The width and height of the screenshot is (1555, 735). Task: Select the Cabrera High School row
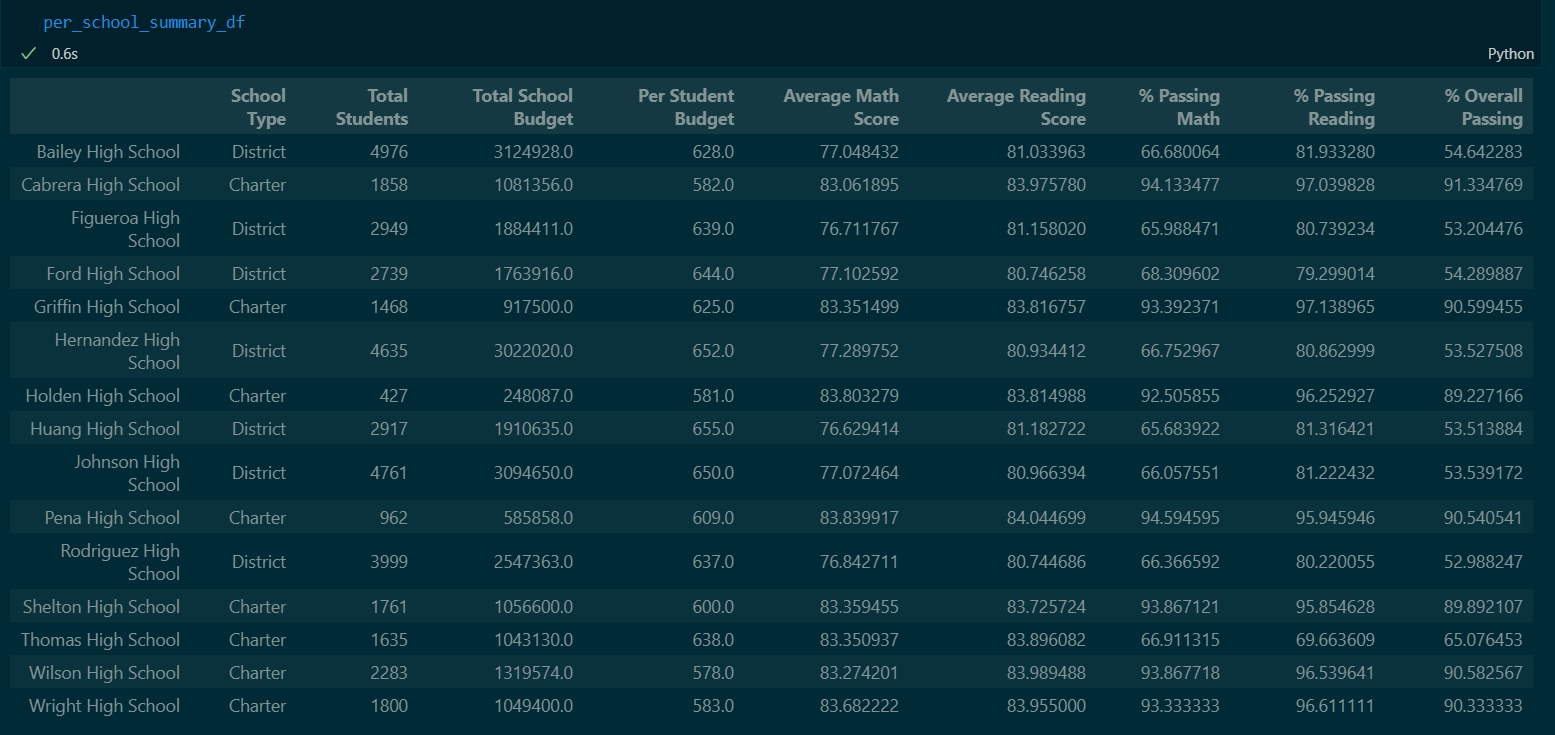[x=101, y=184]
